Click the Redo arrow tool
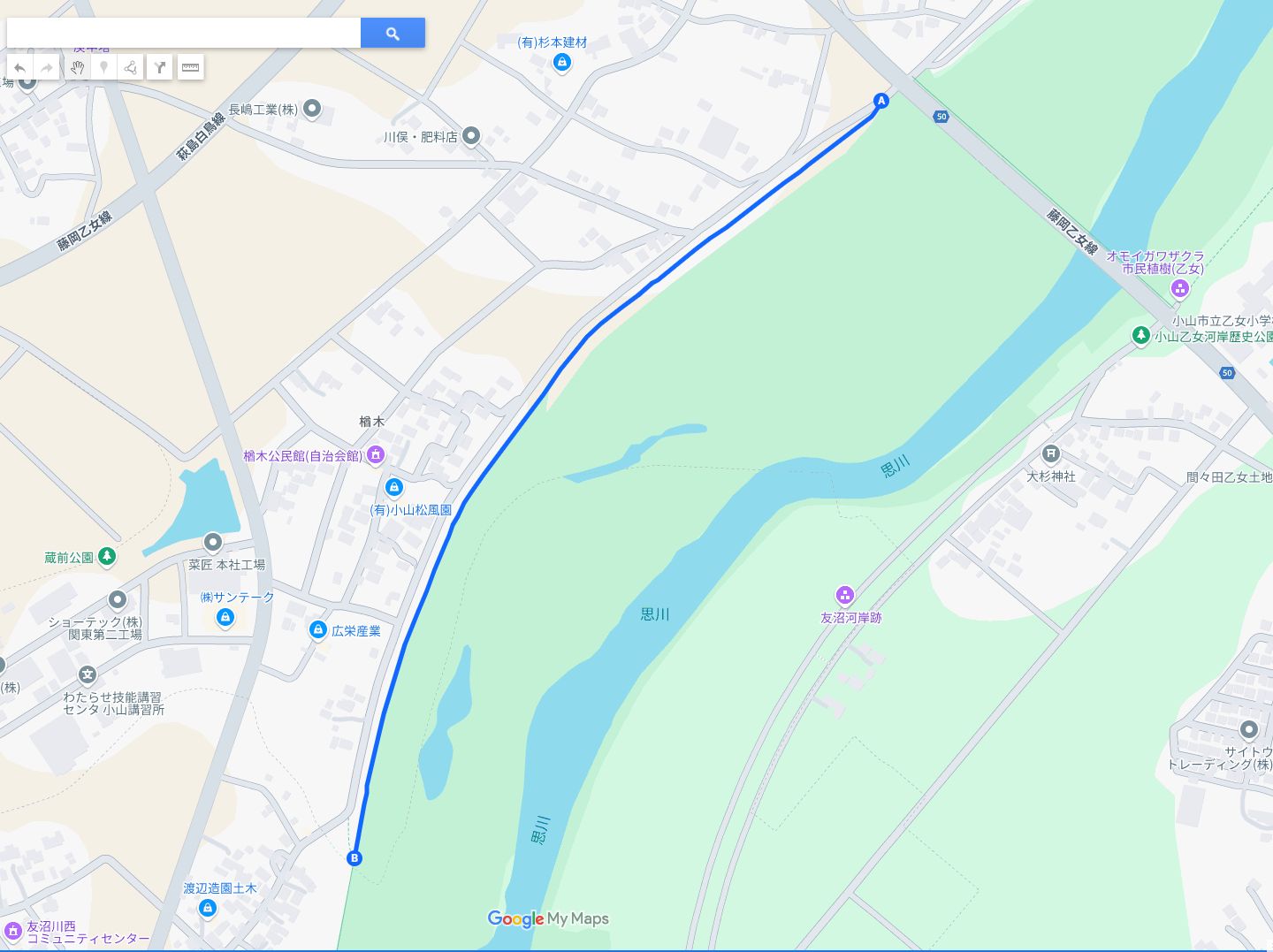This screenshot has width=1273, height=952. tap(47, 67)
